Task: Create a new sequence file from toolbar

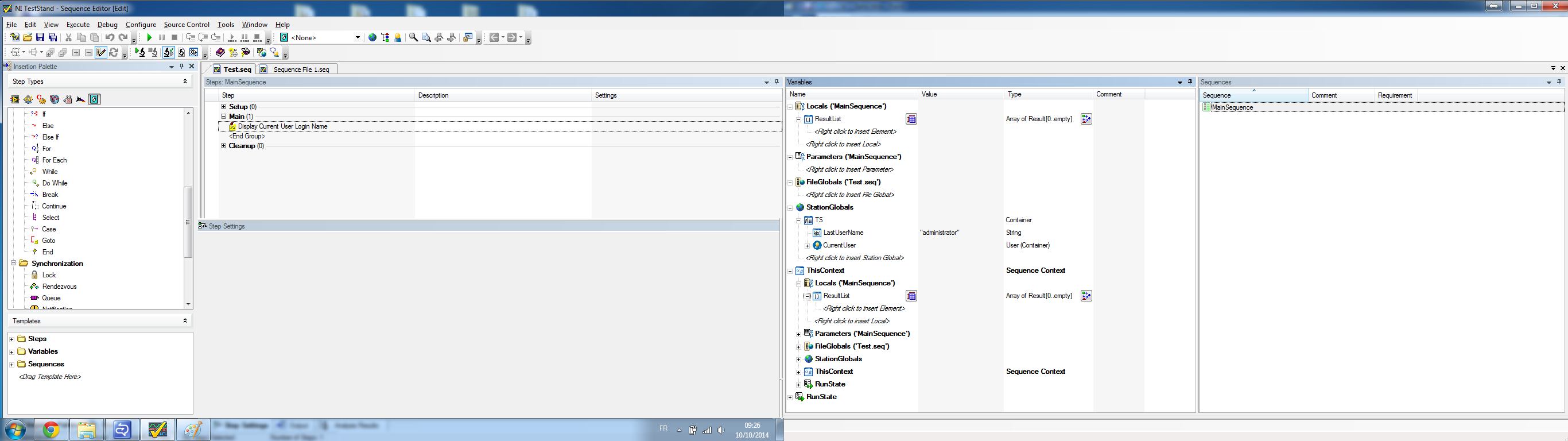Action: pyautogui.click(x=14, y=38)
